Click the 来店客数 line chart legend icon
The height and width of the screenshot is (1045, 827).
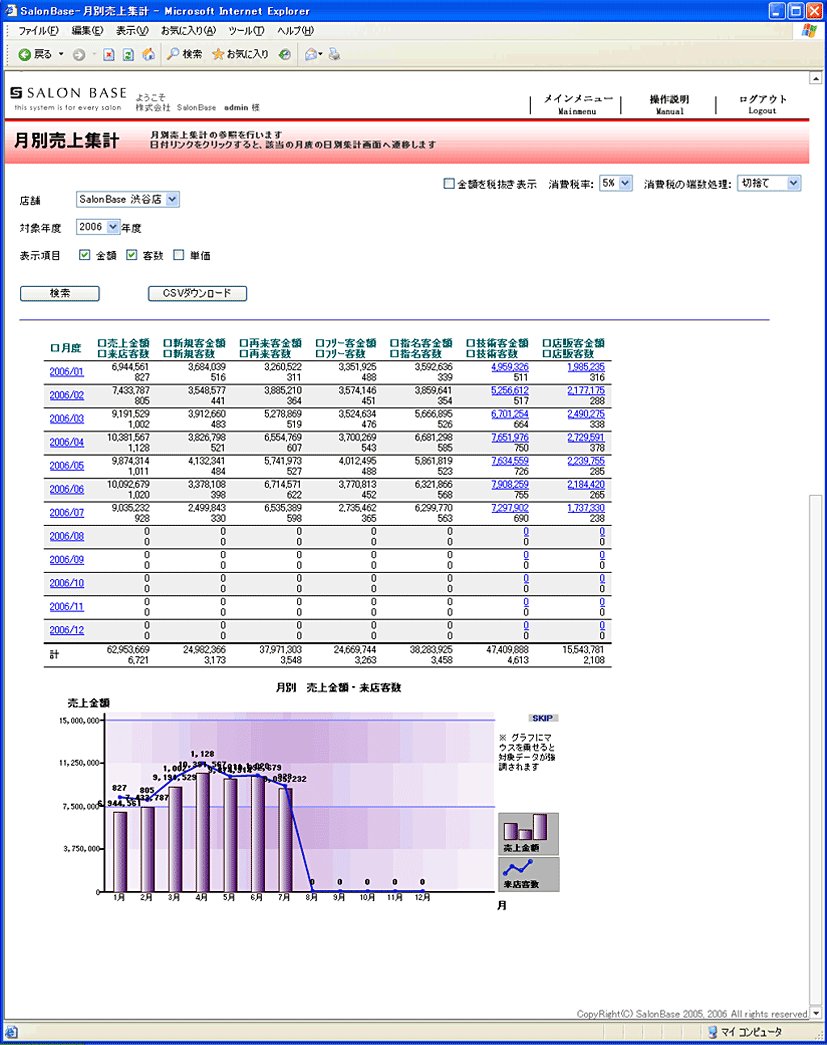coord(528,874)
